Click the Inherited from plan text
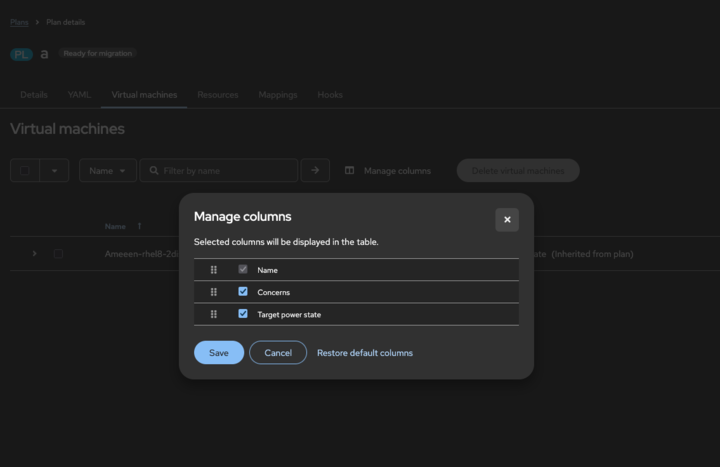The height and width of the screenshot is (467, 720). pyautogui.click(x=592, y=254)
